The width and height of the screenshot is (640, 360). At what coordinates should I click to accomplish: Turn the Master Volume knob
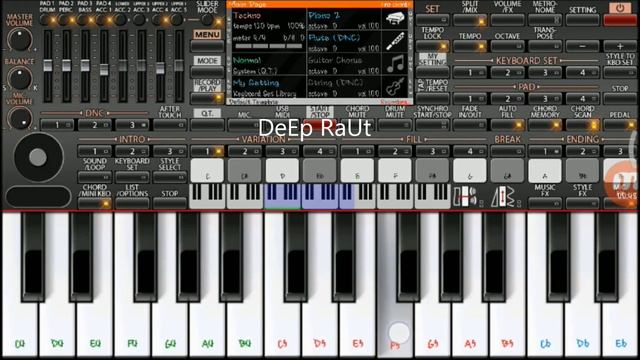click(19, 40)
